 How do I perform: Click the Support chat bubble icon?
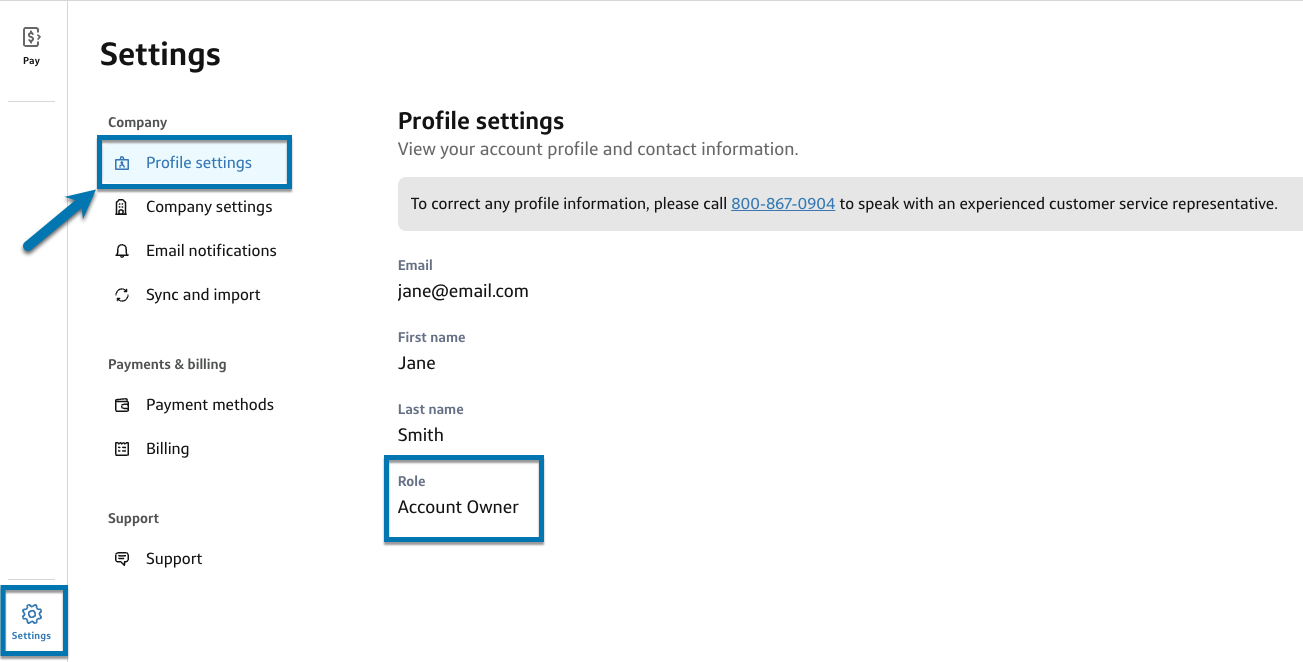pyautogui.click(x=122, y=559)
